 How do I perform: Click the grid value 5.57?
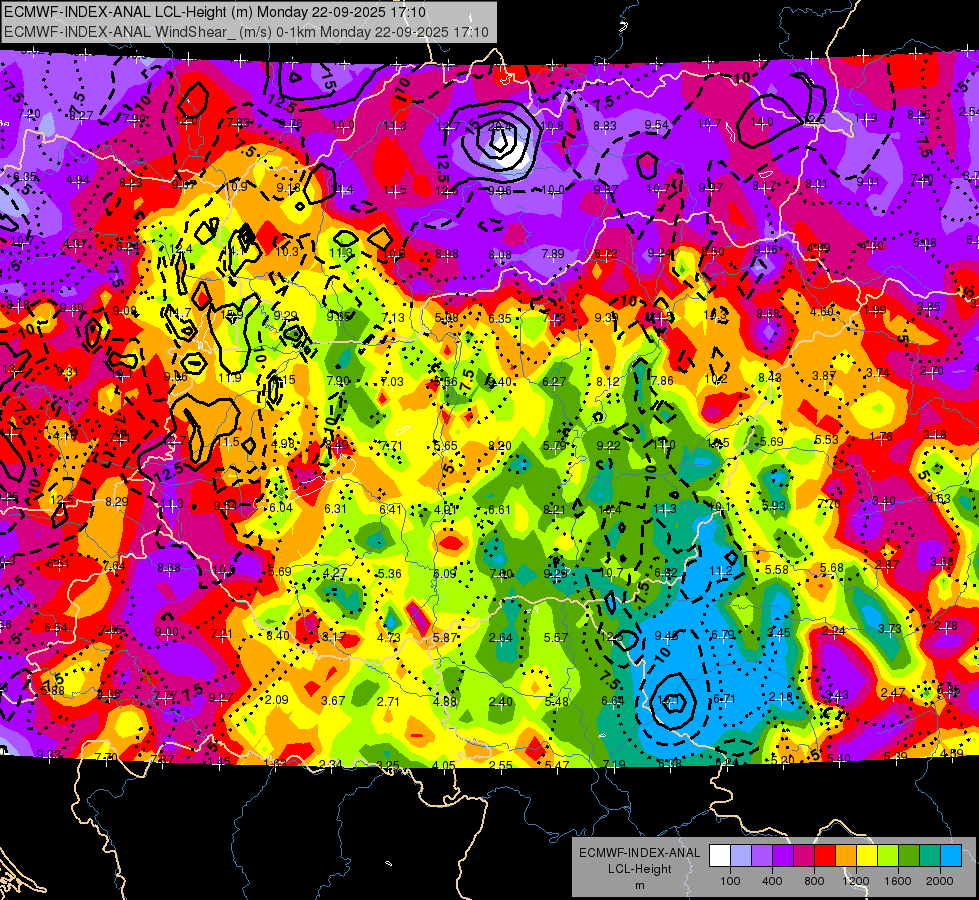(556, 638)
